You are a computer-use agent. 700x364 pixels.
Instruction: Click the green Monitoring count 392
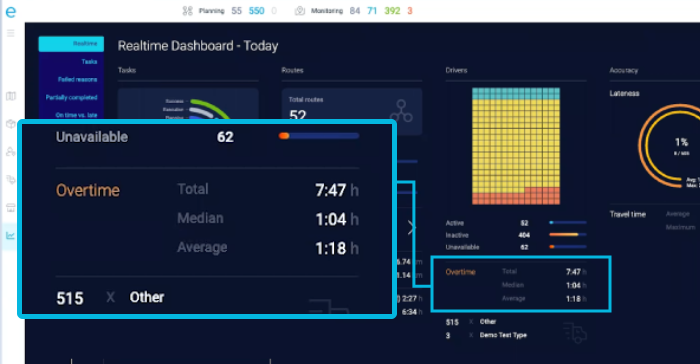click(392, 11)
